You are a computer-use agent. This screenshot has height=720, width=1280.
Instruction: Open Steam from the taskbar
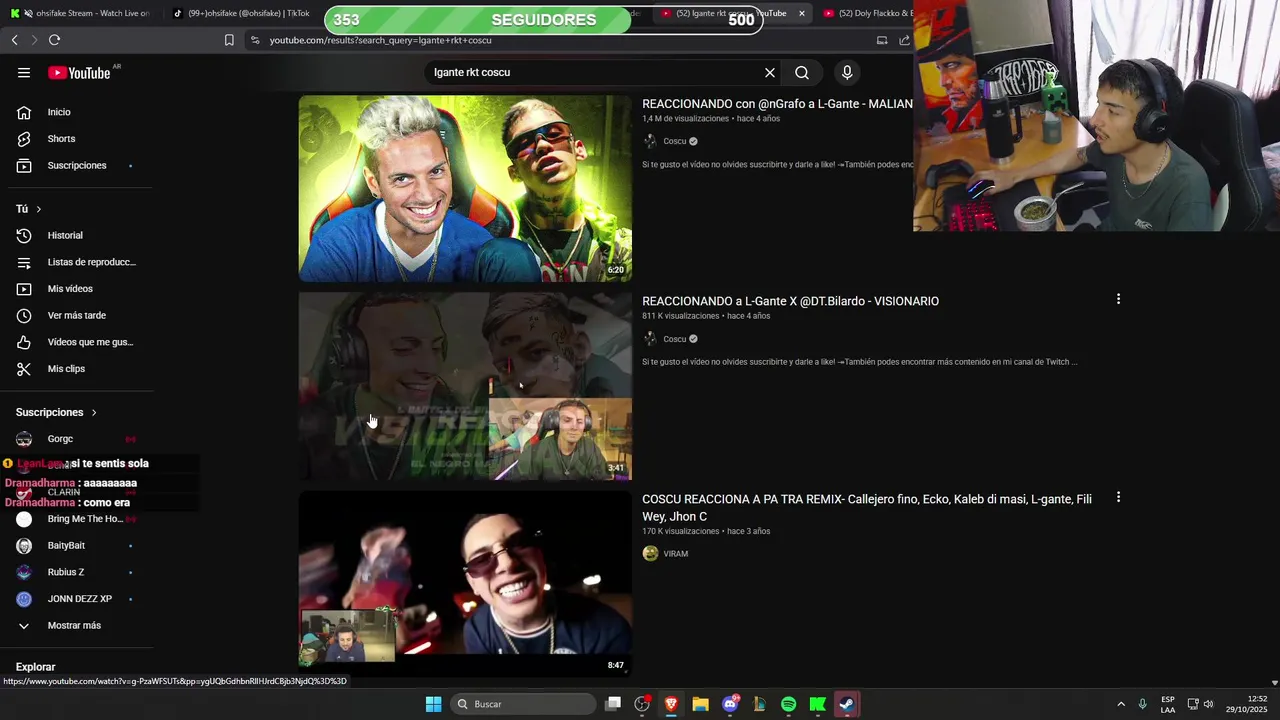point(846,704)
